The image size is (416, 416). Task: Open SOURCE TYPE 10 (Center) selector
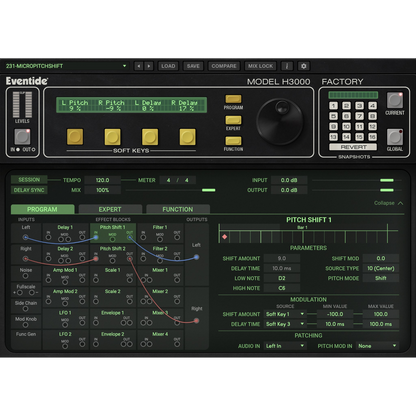(x=381, y=268)
